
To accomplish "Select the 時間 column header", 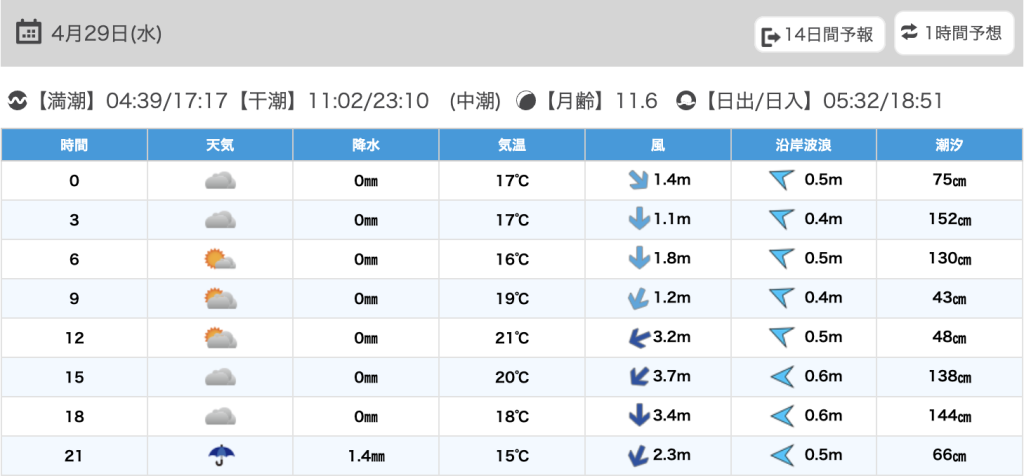I will 74,145.
